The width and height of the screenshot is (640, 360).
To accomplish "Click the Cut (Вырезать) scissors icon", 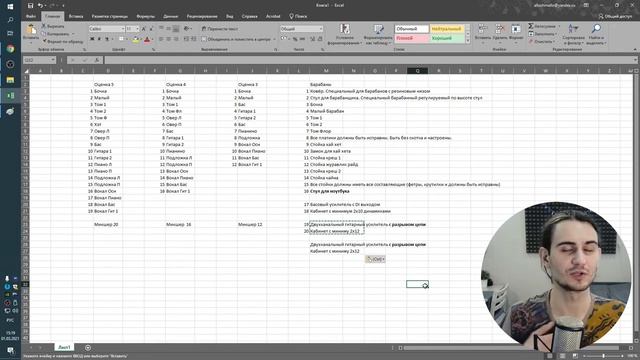I will coord(44,26).
